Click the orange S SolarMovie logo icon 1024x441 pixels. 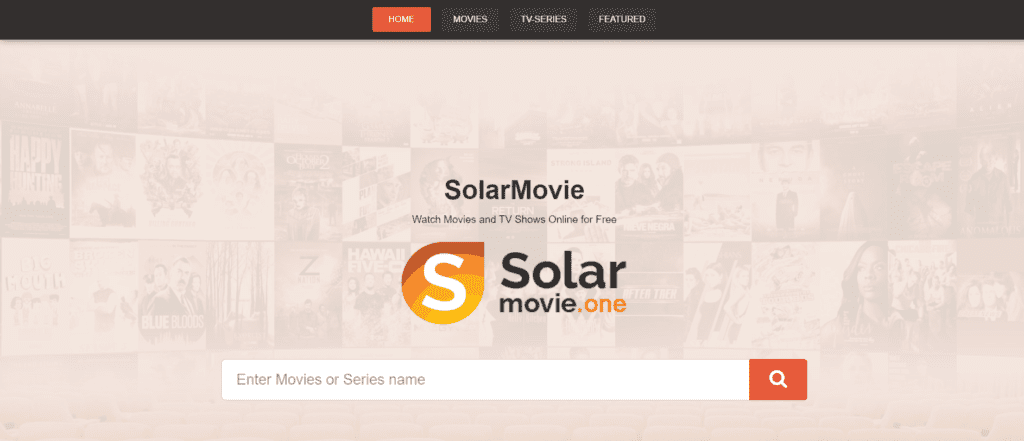pos(443,284)
